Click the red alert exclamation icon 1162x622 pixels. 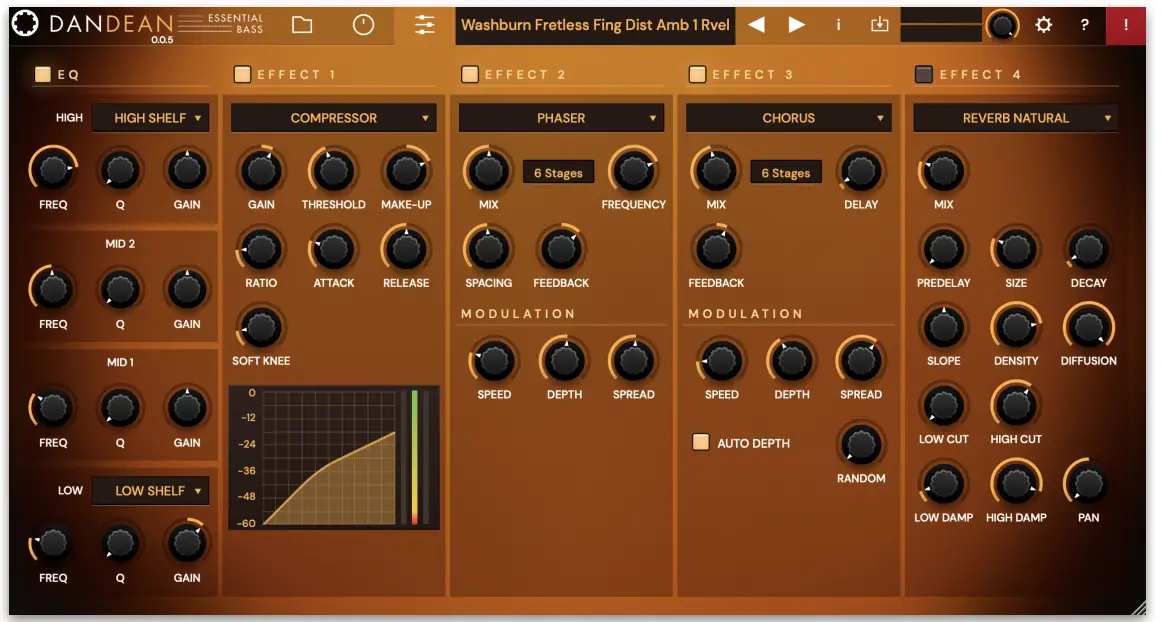tap(1125, 25)
